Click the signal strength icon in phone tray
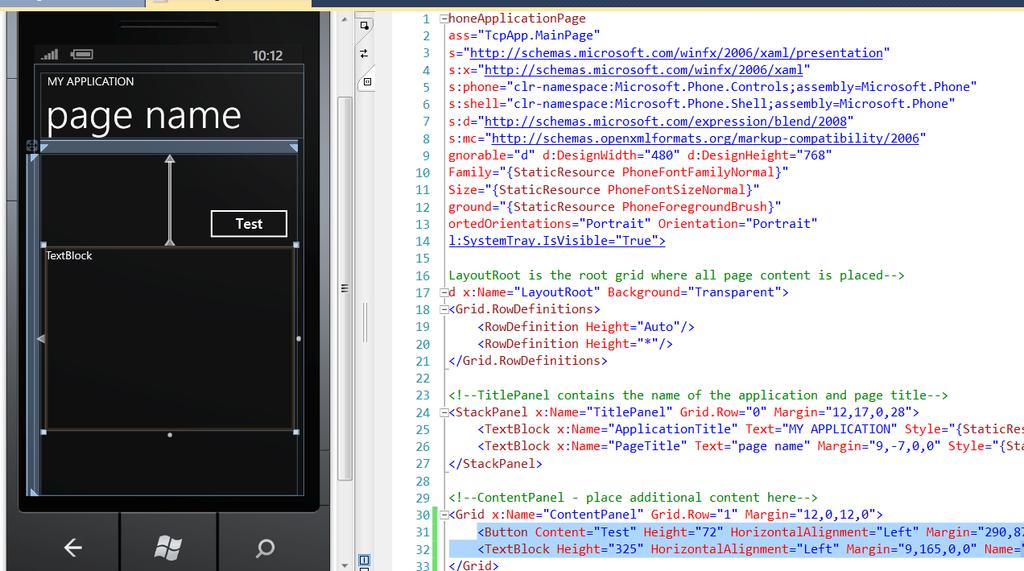This screenshot has width=1024, height=571. [50, 55]
